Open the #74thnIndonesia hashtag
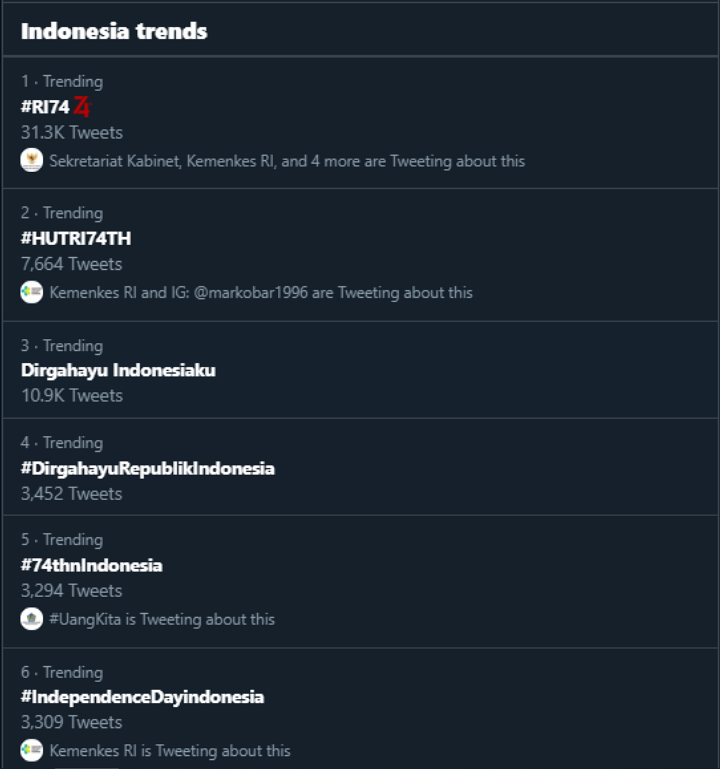720x769 pixels. click(91, 565)
